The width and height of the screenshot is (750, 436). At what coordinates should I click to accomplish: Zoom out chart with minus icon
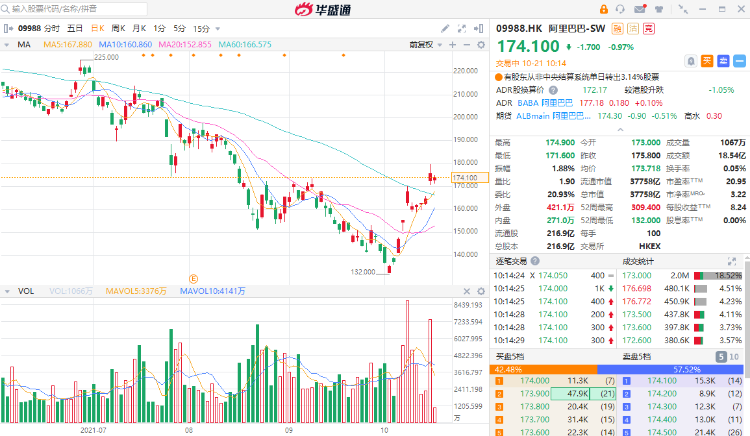click(x=467, y=44)
